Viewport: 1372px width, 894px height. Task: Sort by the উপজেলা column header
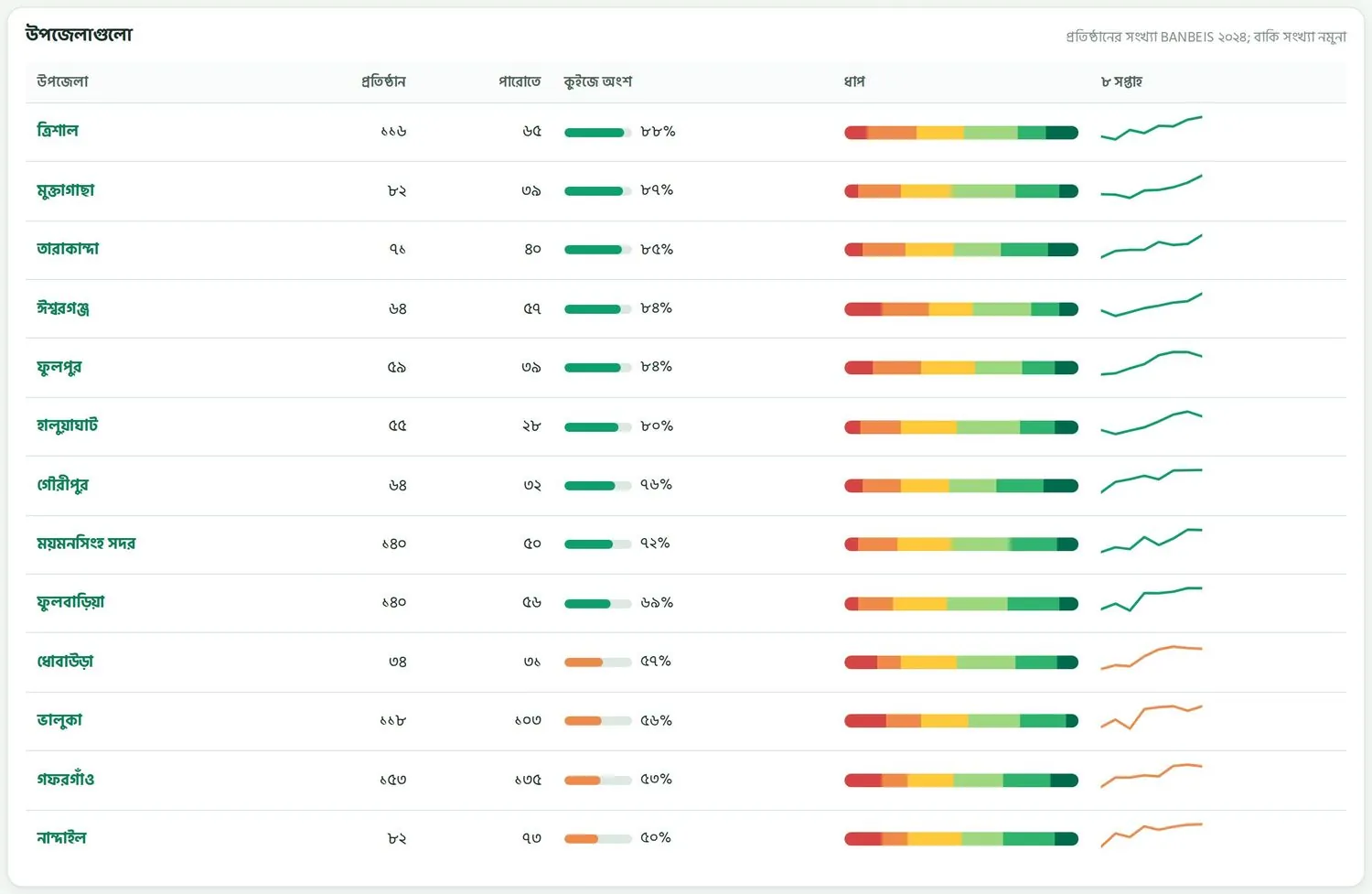coord(63,81)
